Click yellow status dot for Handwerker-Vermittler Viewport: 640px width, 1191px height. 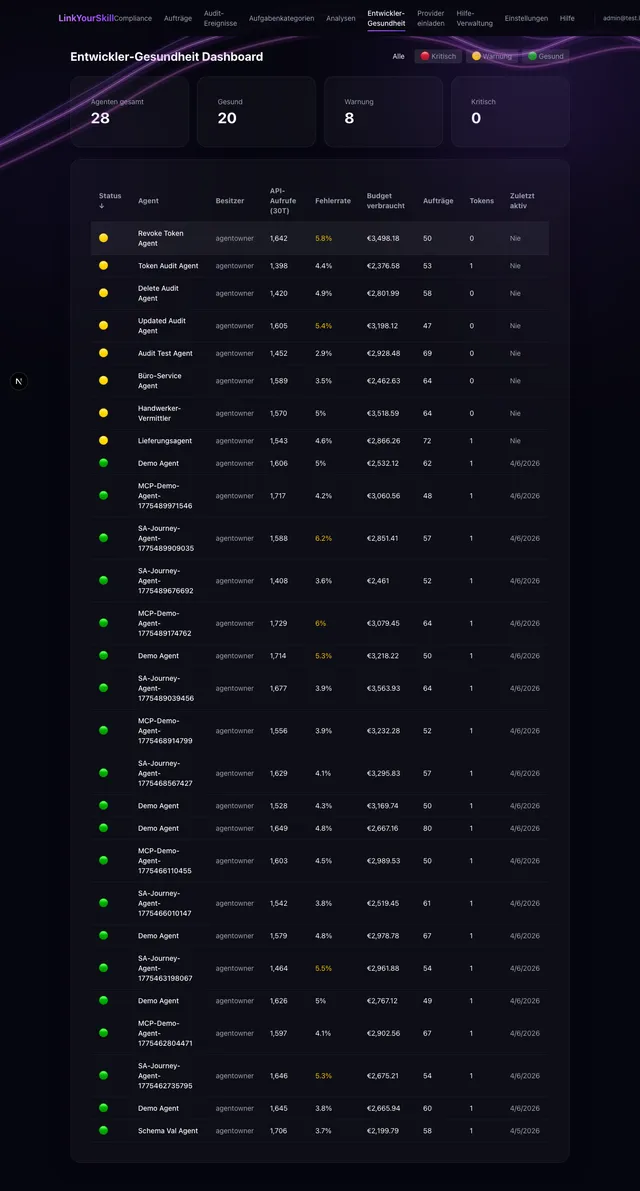tap(103, 413)
